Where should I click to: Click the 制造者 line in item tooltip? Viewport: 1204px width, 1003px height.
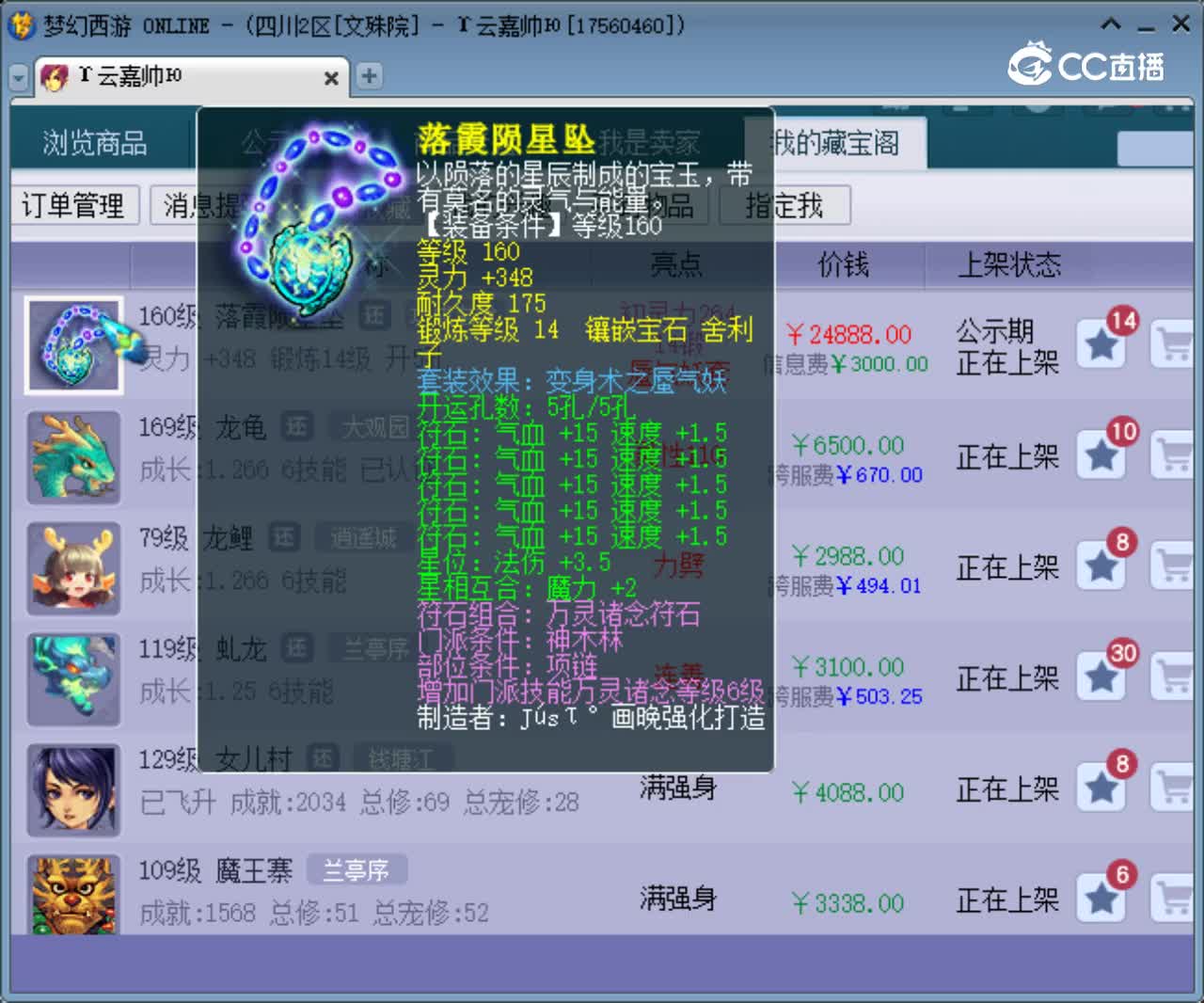coord(591,718)
